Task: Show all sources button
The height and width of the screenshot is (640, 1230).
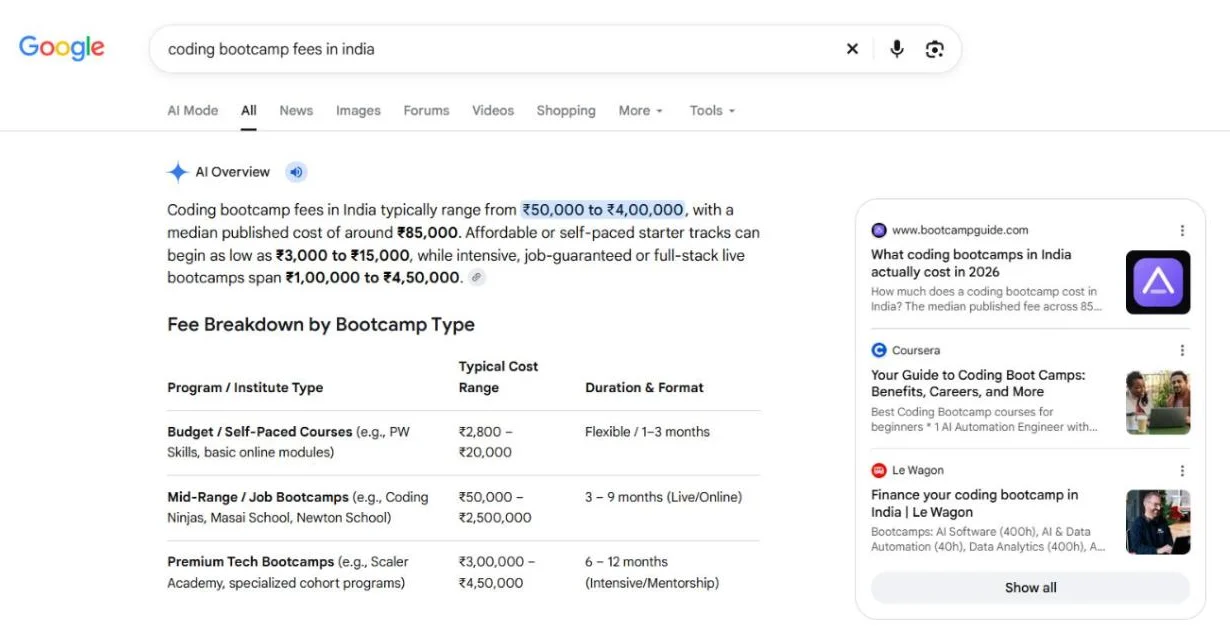Action: point(1030,588)
